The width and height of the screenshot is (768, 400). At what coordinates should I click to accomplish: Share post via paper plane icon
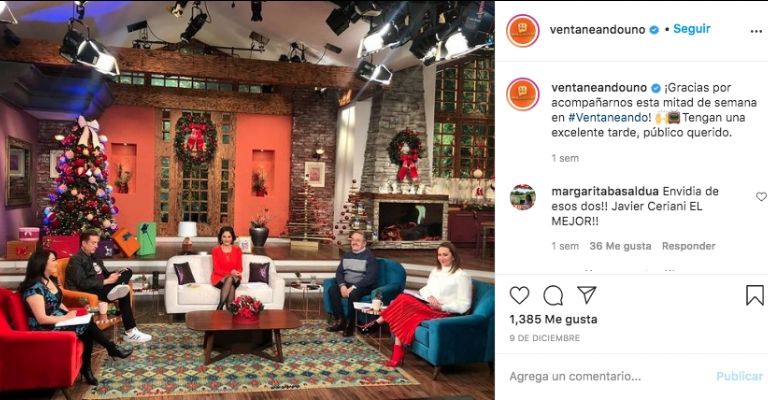tap(586, 295)
